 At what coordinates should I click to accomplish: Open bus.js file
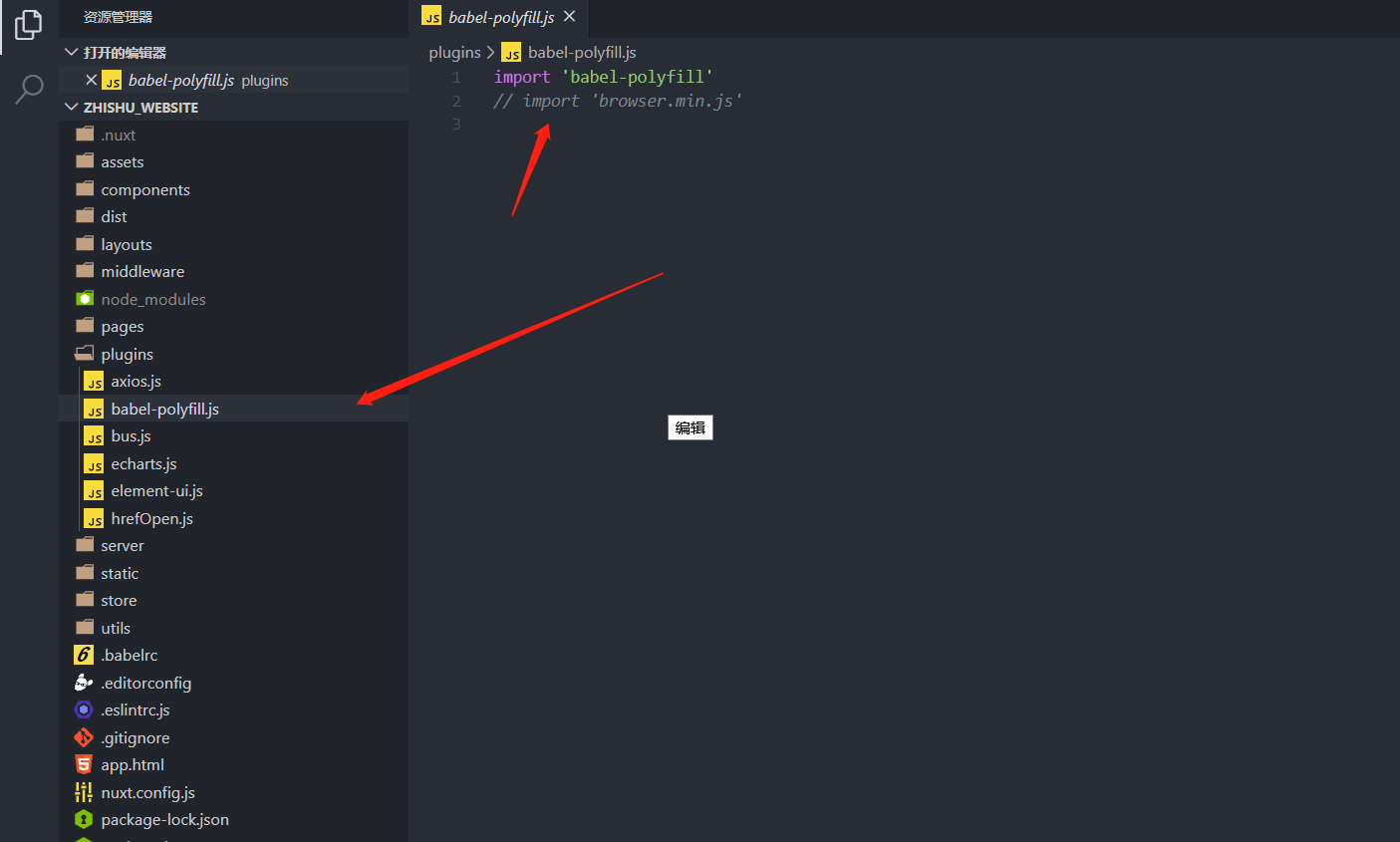coord(233,435)
